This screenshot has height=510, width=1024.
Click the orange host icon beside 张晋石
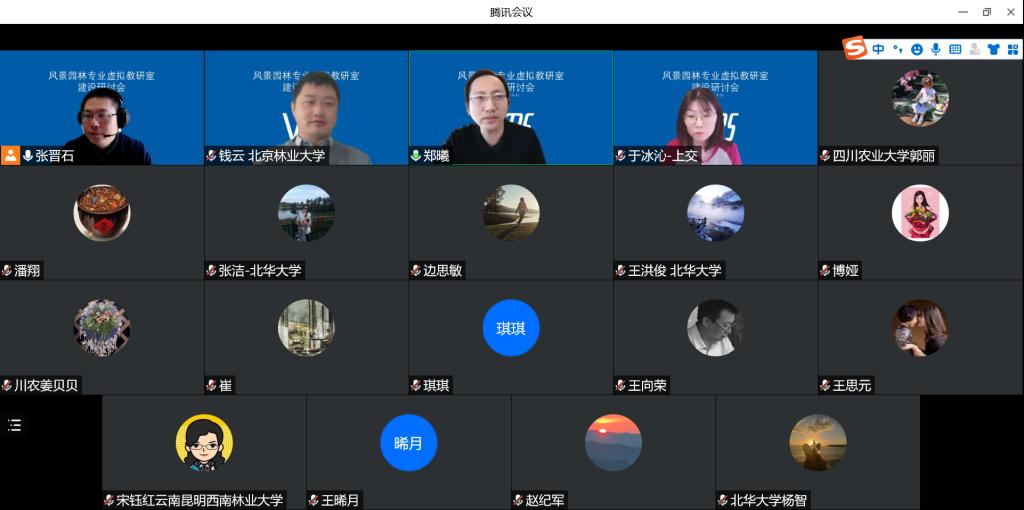point(10,155)
